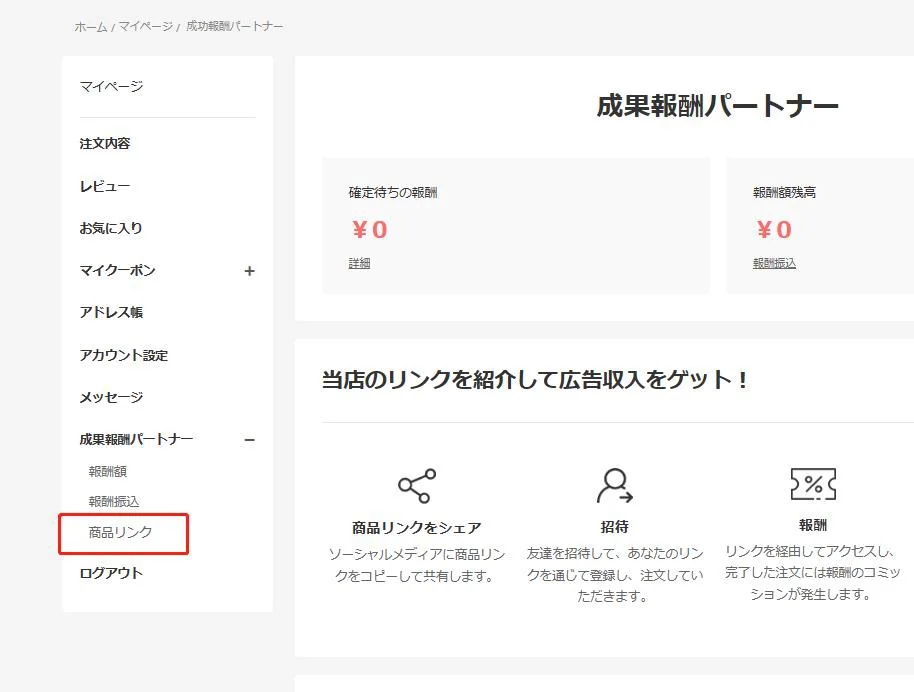Viewport: 914px width, 692px height.
Task: Click the coupon percent icon above 報酬
Action: 812,485
